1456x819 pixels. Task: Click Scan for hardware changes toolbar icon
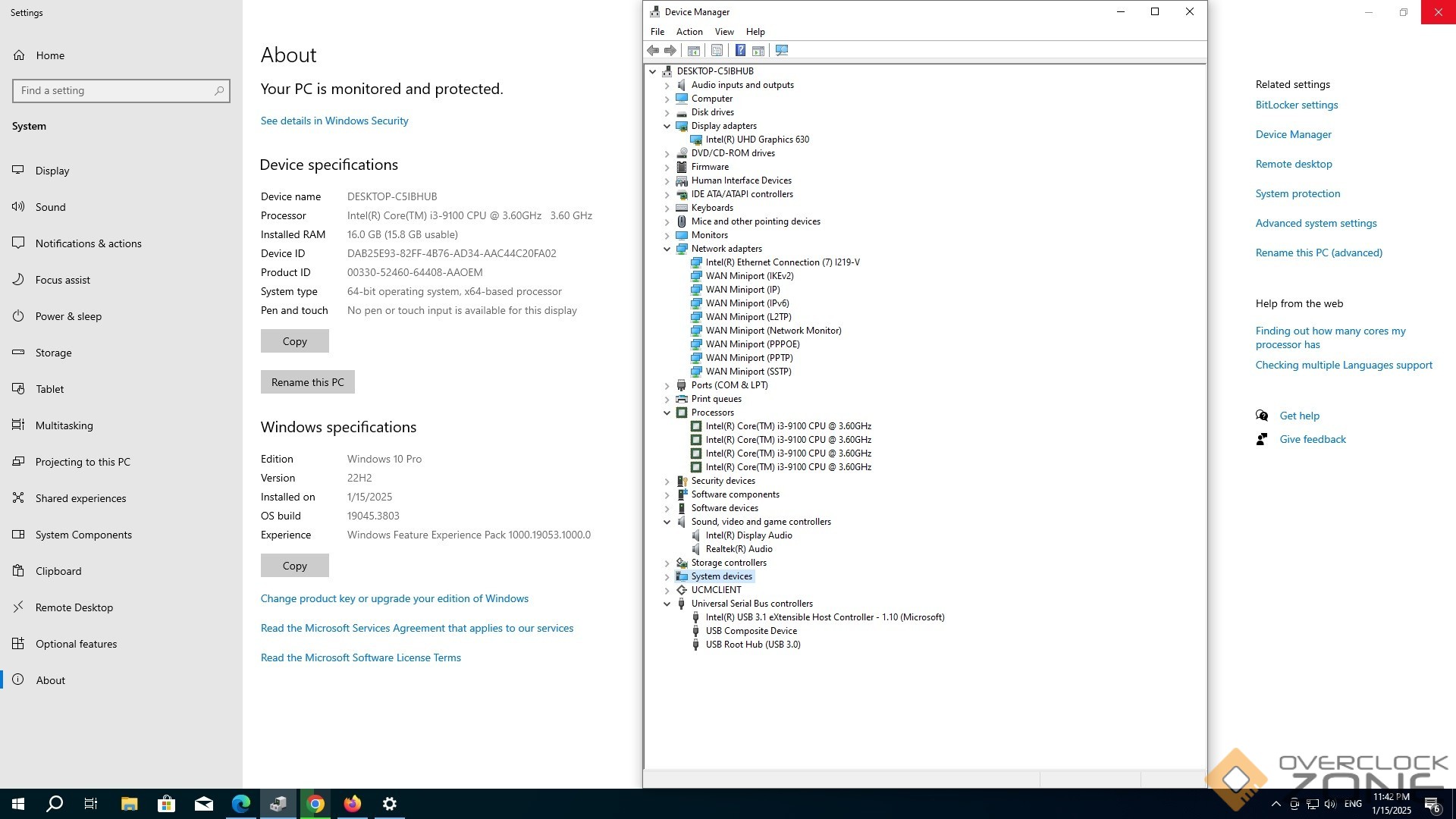tap(782, 50)
